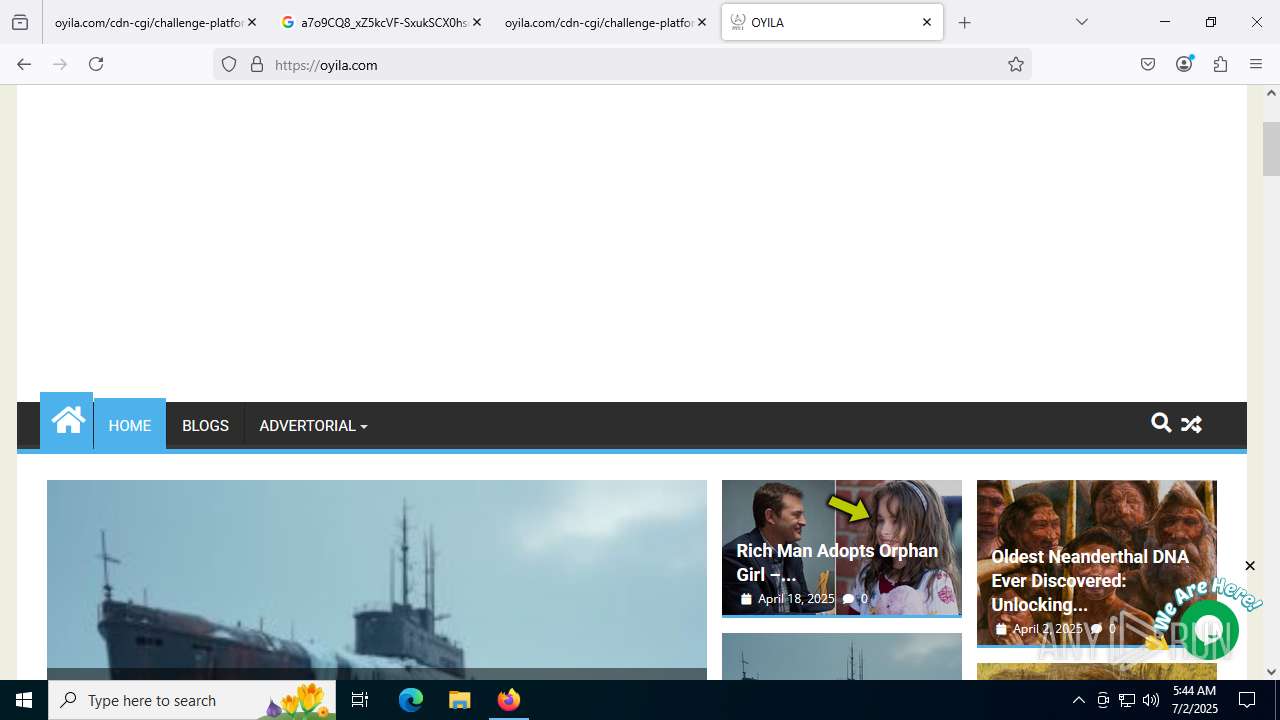Viewport: 1280px width, 720px height.
Task: Open Windows Start menu
Action: click(x=24, y=700)
